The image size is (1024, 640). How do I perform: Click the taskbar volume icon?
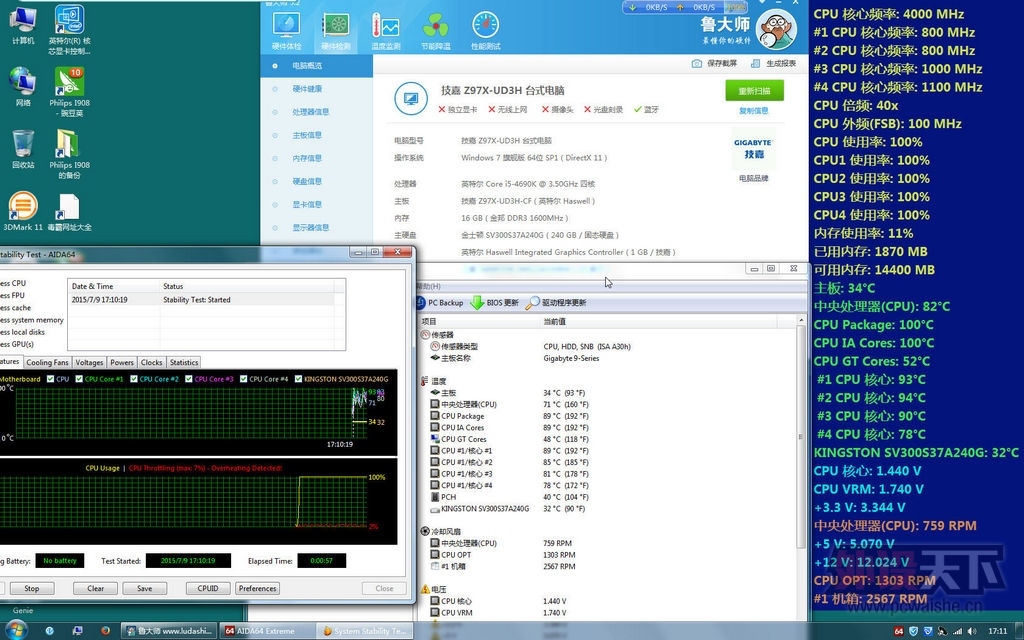pyautogui.click(x=972, y=631)
